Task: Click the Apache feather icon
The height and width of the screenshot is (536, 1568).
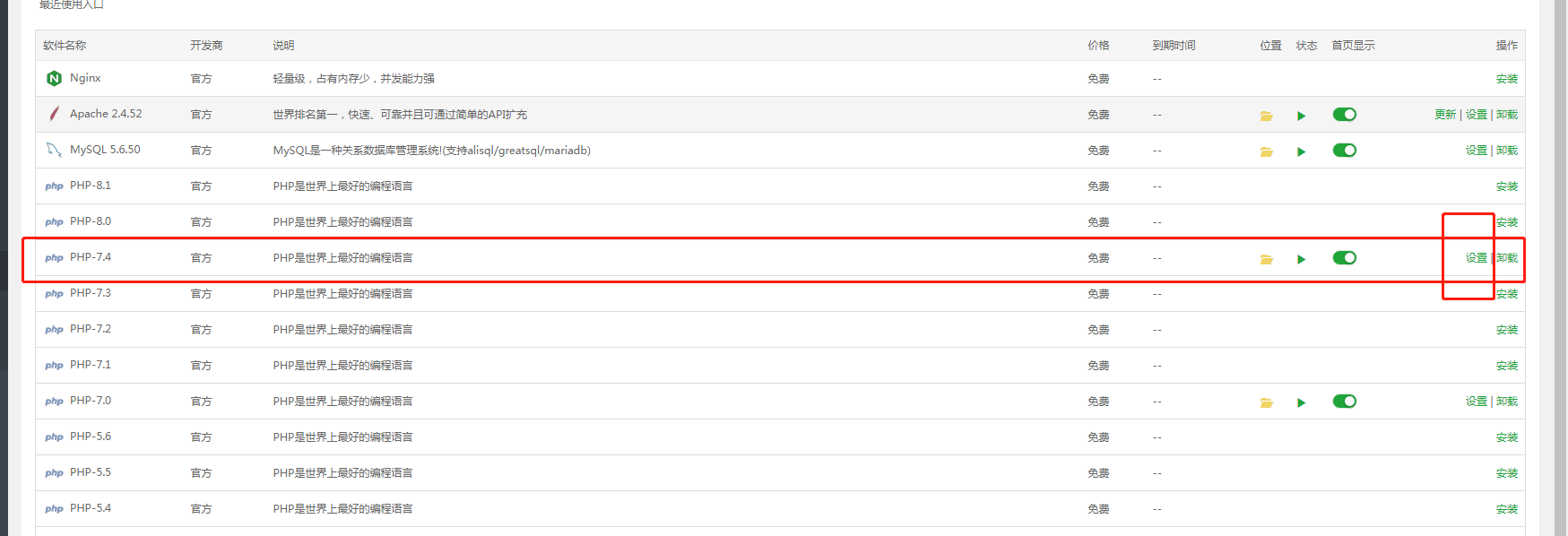Action: pos(54,114)
